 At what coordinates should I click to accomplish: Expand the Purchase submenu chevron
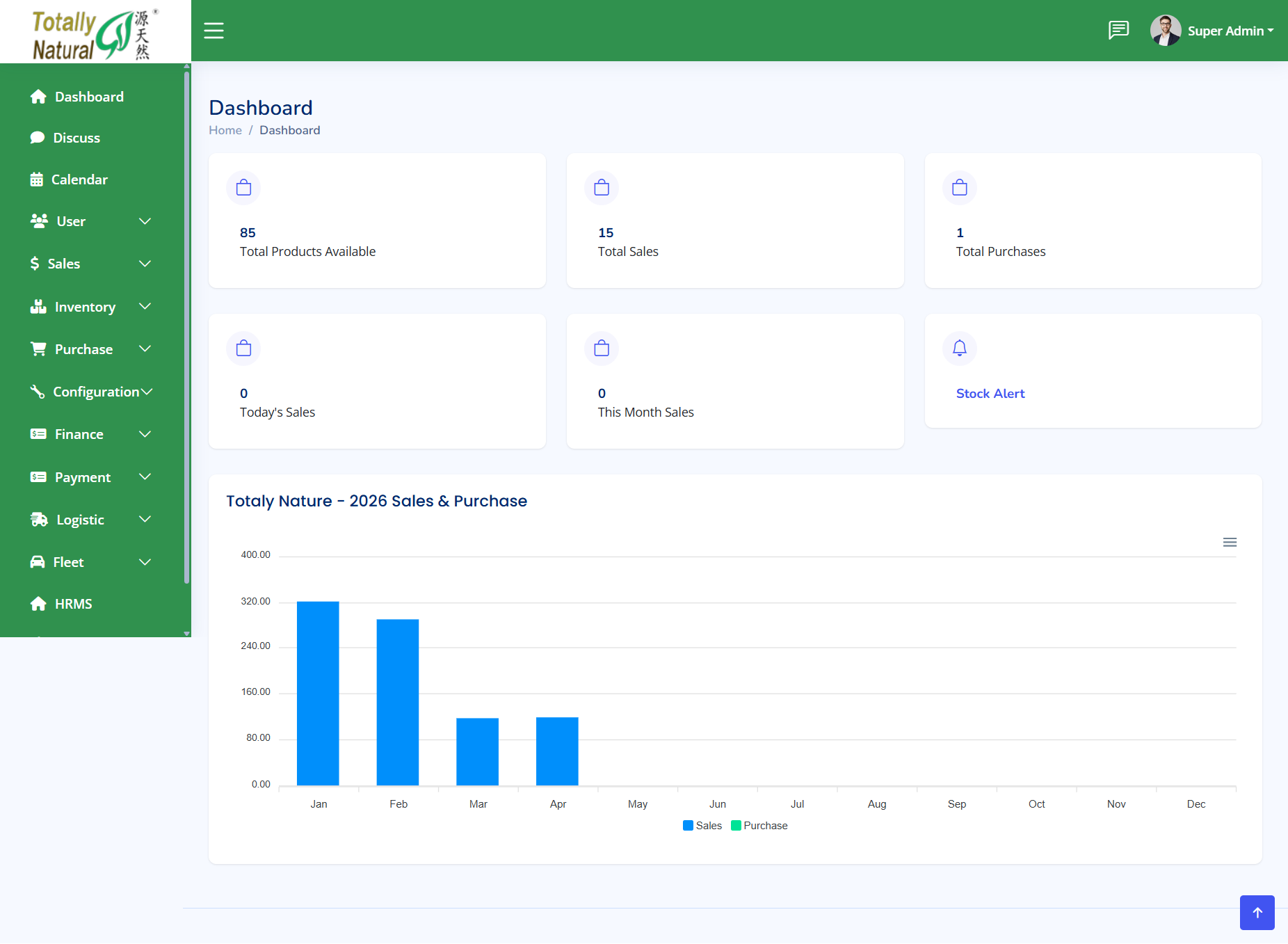coord(145,349)
